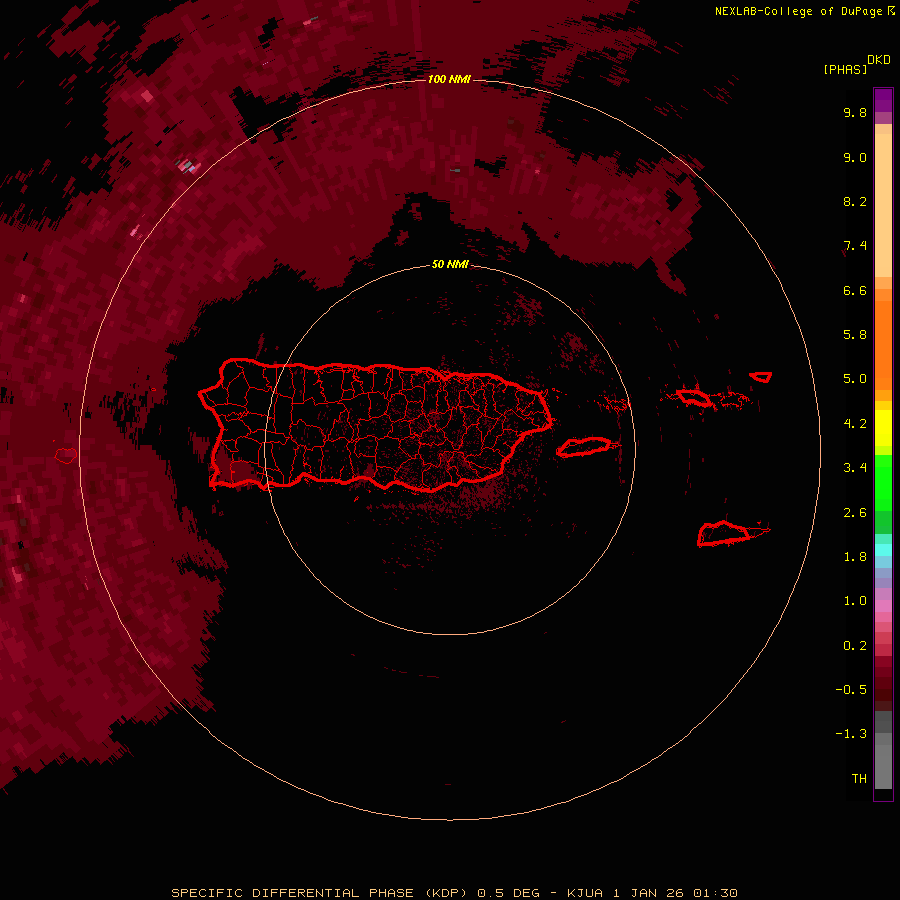900x900 pixels.
Task: Click the 9.8 value on the color scale
Action: tap(855, 112)
